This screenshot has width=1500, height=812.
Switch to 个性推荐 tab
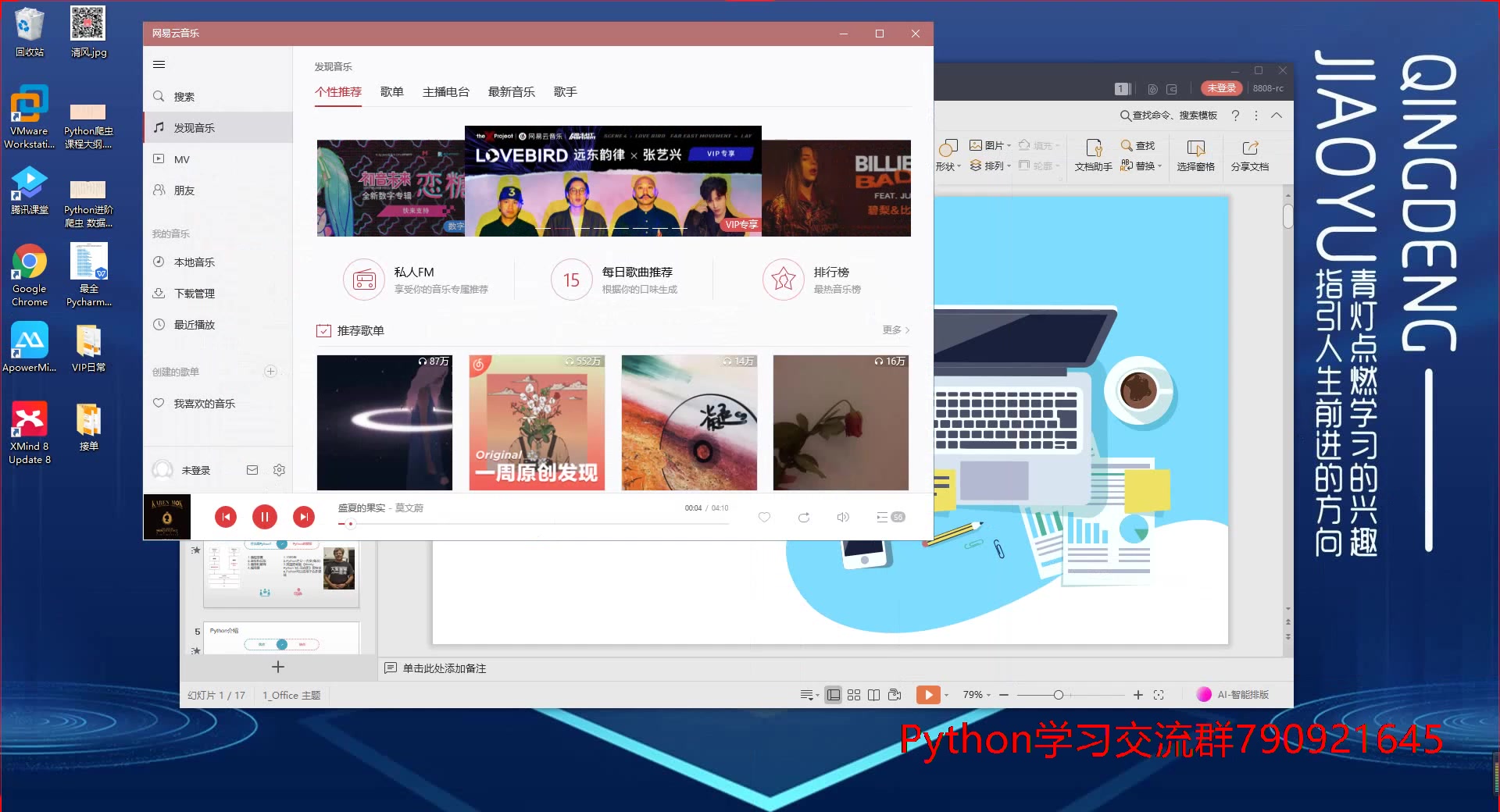338,92
